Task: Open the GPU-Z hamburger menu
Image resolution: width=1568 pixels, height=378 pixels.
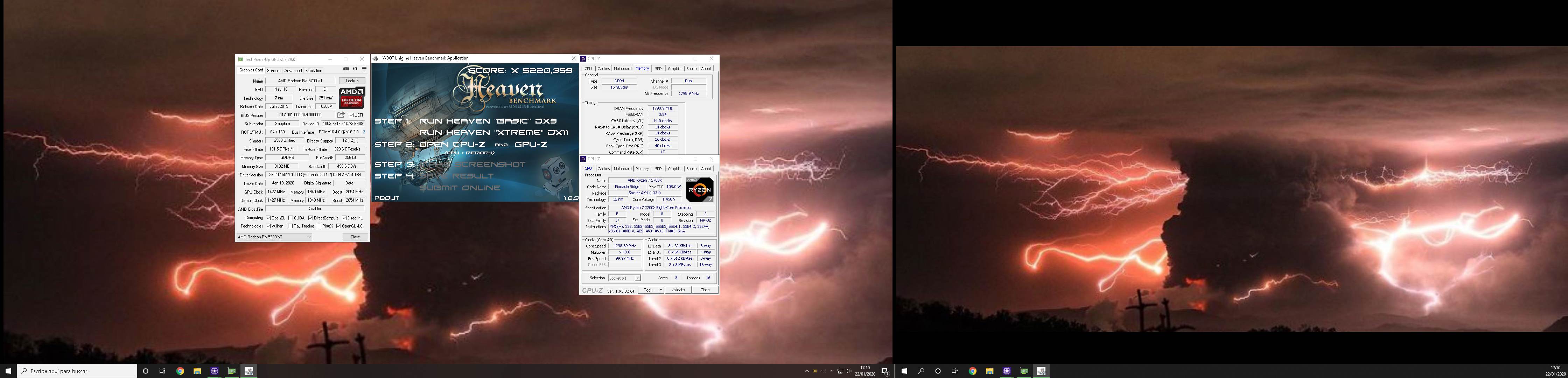Action: [x=364, y=69]
